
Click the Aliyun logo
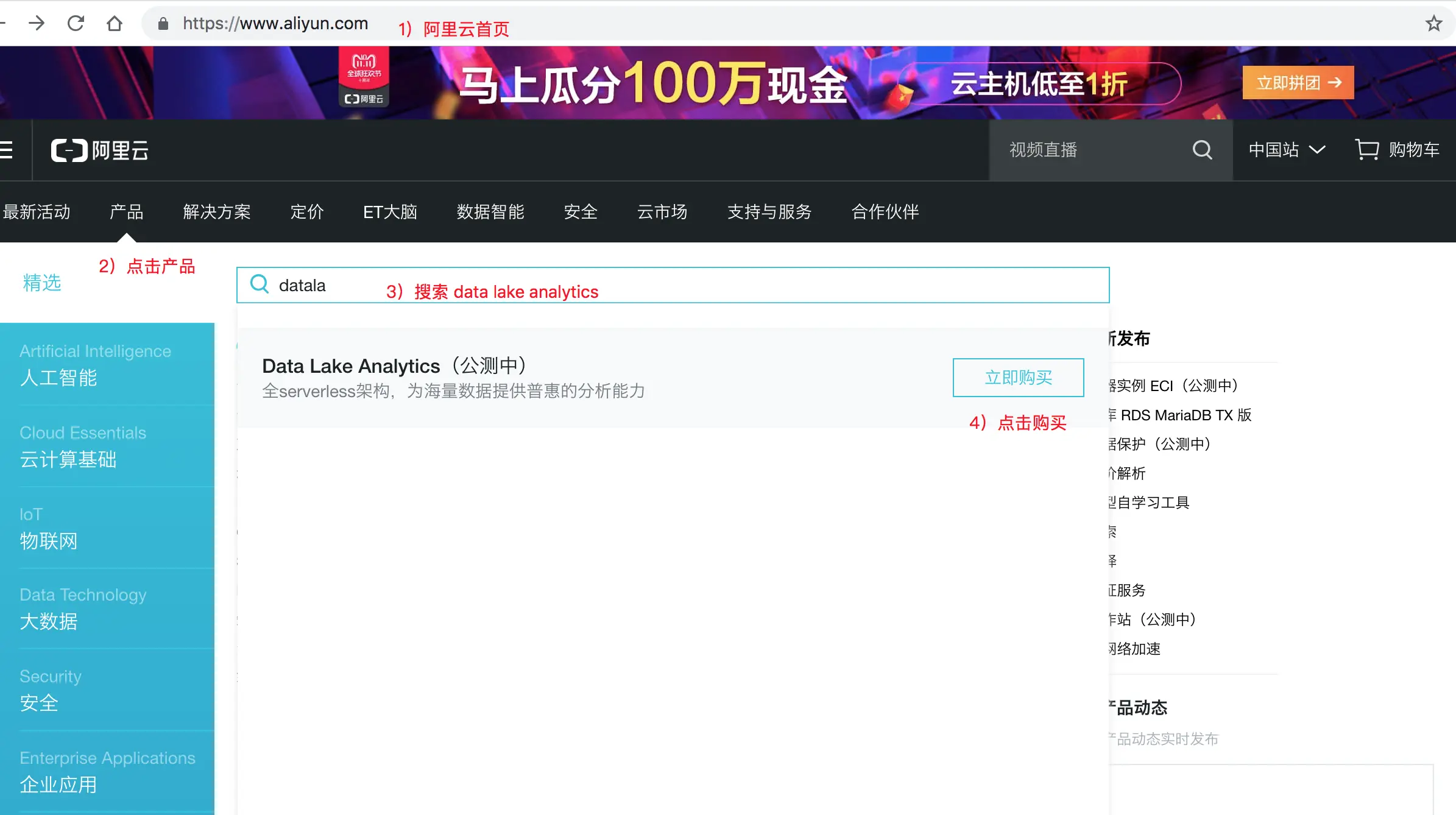(100, 150)
